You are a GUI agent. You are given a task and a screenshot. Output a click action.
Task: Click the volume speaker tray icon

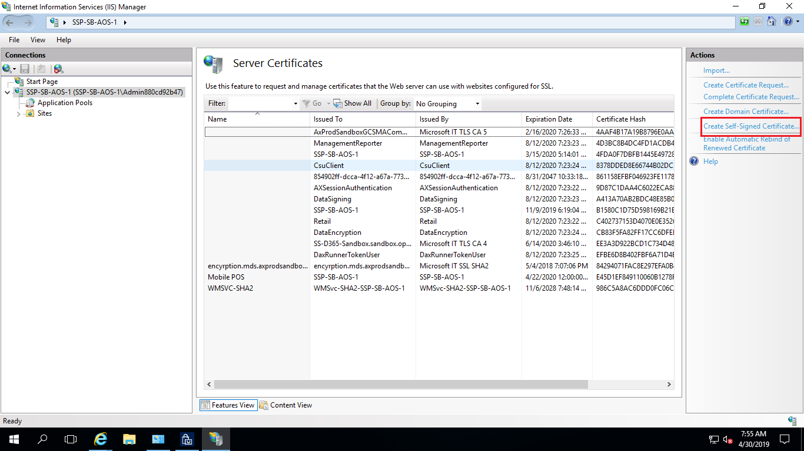pos(728,439)
